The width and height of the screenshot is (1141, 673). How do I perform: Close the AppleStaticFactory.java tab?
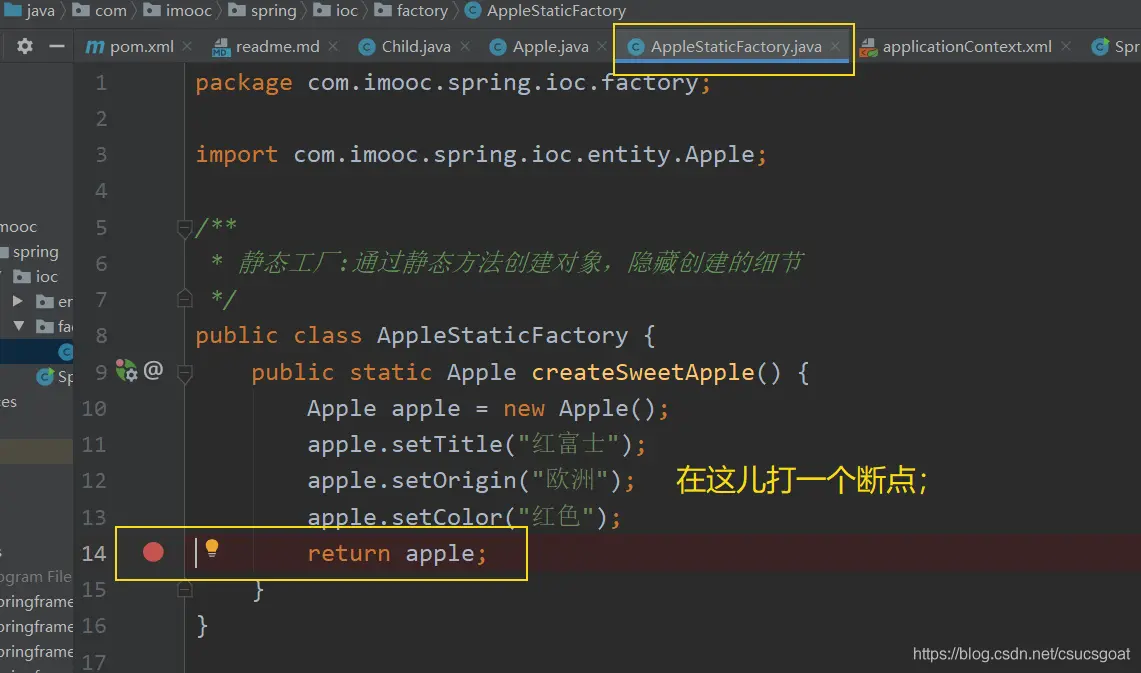[835, 46]
